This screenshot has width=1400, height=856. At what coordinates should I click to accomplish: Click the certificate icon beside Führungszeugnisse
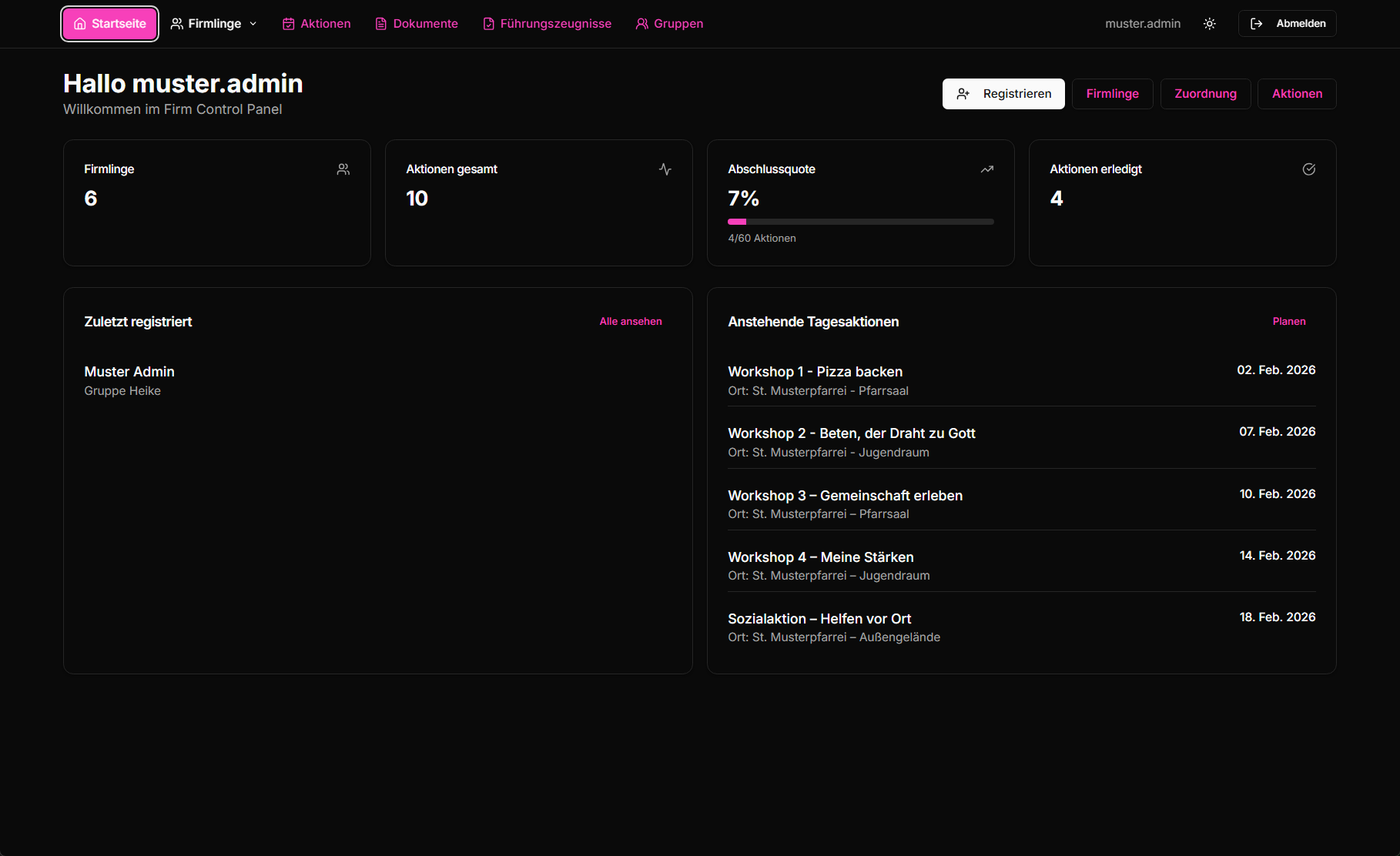pos(489,23)
